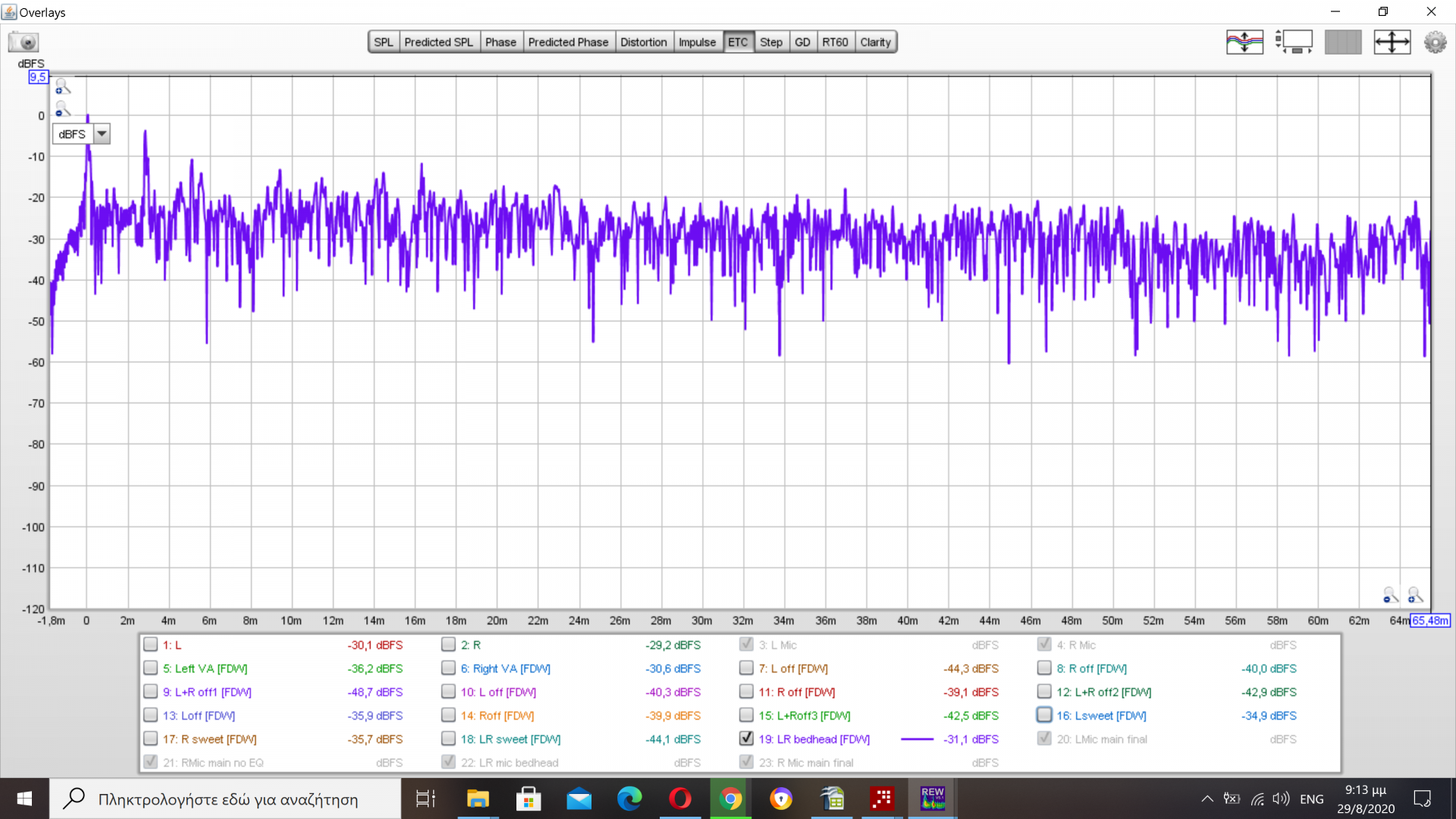This screenshot has height=819, width=1456.
Task: Show trace 14: Roff [FDW]
Action: coord(448,715)
